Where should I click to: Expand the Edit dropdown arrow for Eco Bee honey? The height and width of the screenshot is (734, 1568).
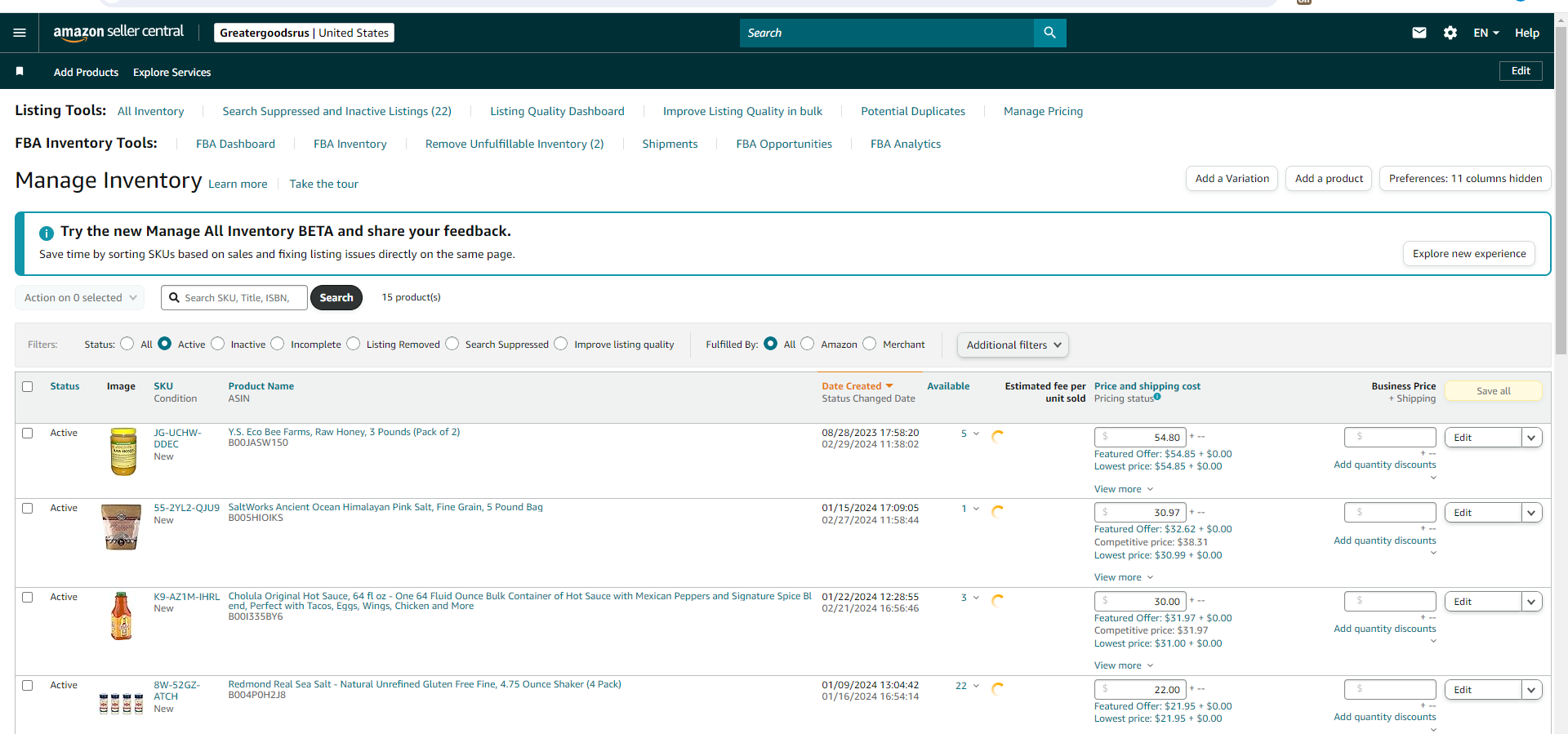[x=1532, y=438]
